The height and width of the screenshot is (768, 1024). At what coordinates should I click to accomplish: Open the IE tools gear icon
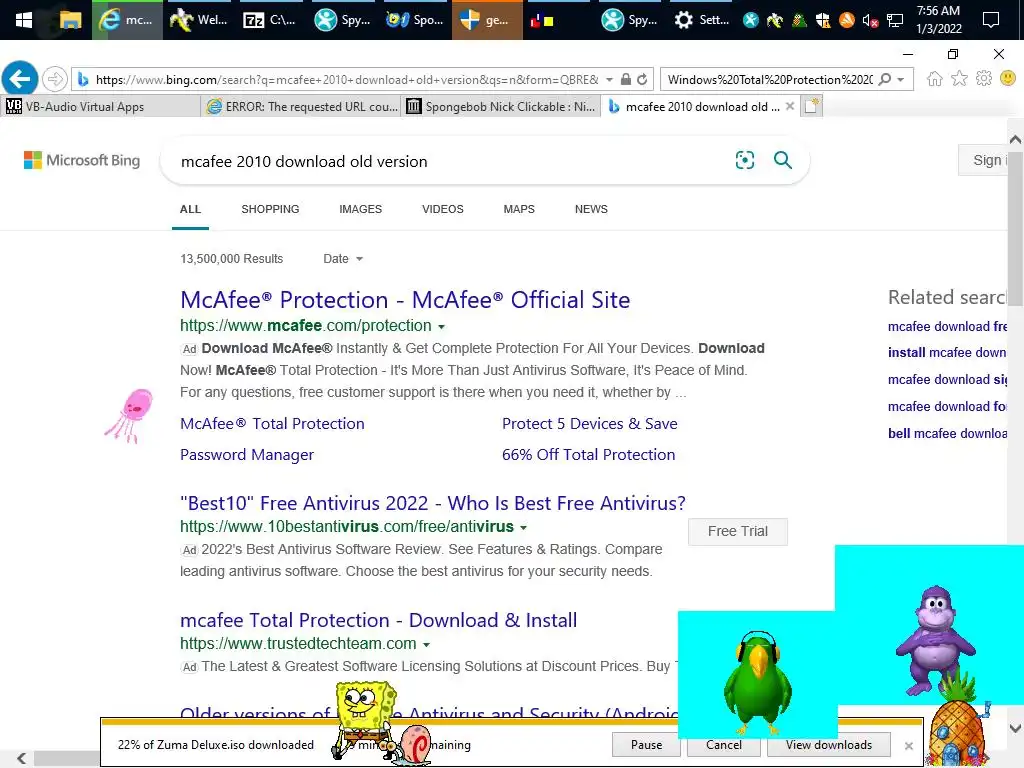pyautogui.click(x=984, y=79)
